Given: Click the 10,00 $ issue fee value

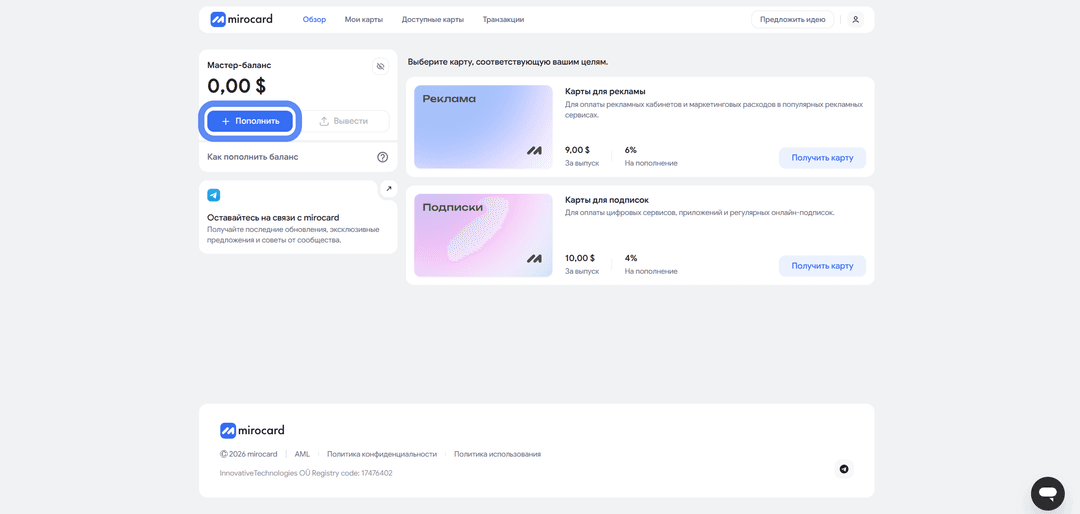Looking at the screenshot, I should 580,258.
